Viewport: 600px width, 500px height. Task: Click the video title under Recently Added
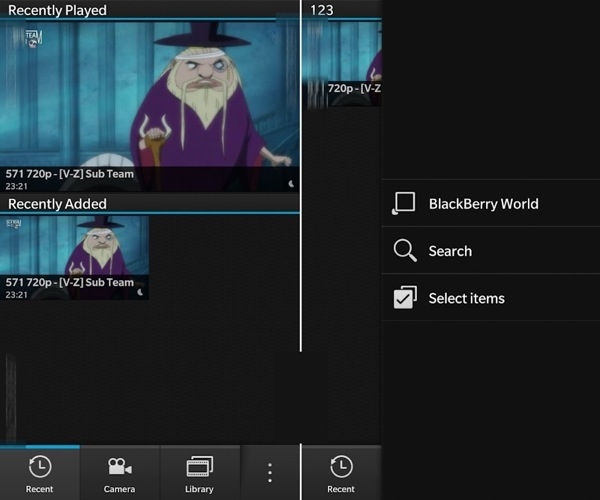tap(70, 282)
